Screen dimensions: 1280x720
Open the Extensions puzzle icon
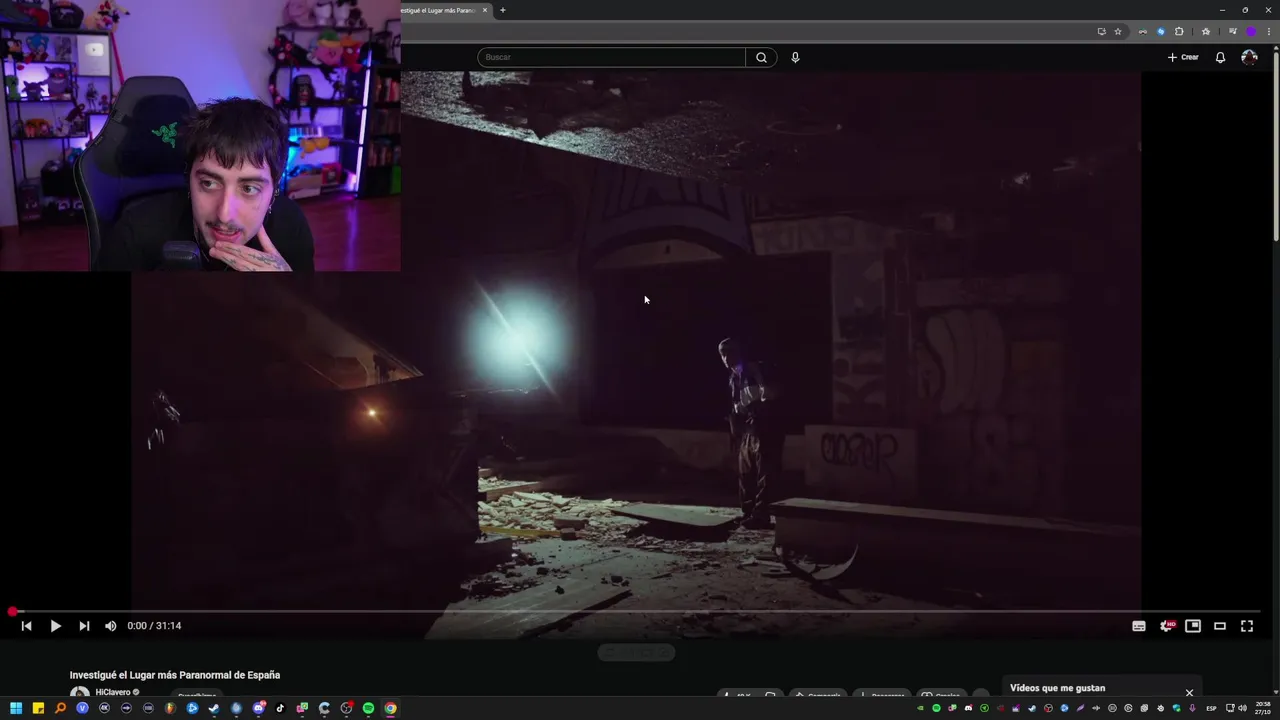click(x=1179, y=31)
